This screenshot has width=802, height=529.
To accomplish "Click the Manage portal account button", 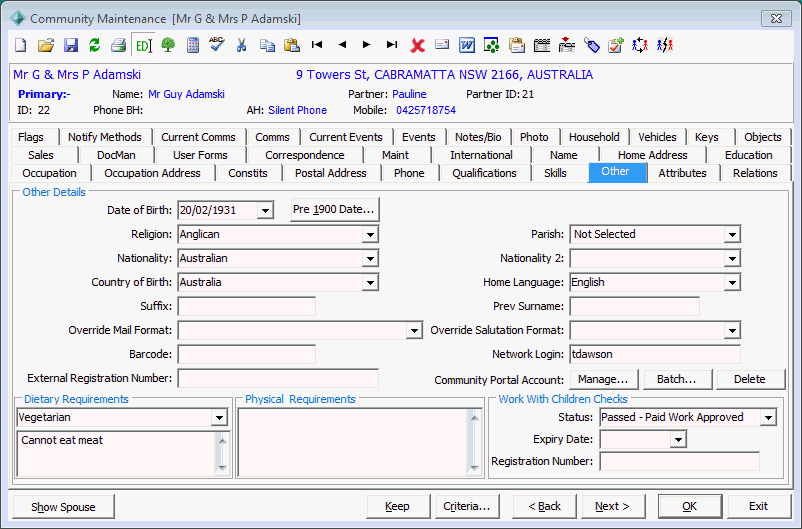I will [604, 379].
